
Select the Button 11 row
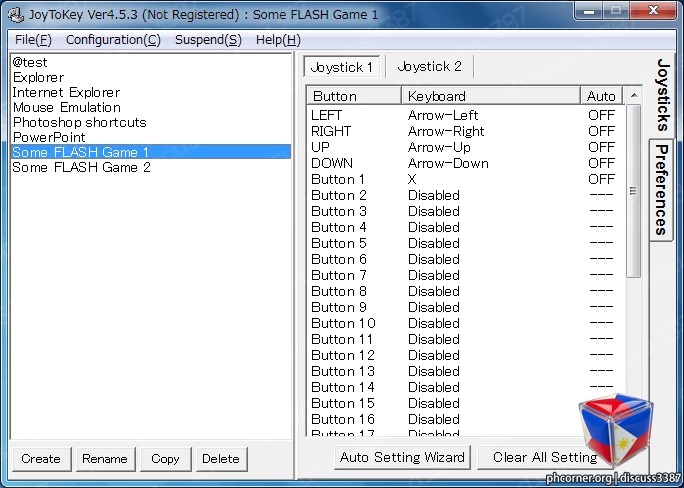465,339
